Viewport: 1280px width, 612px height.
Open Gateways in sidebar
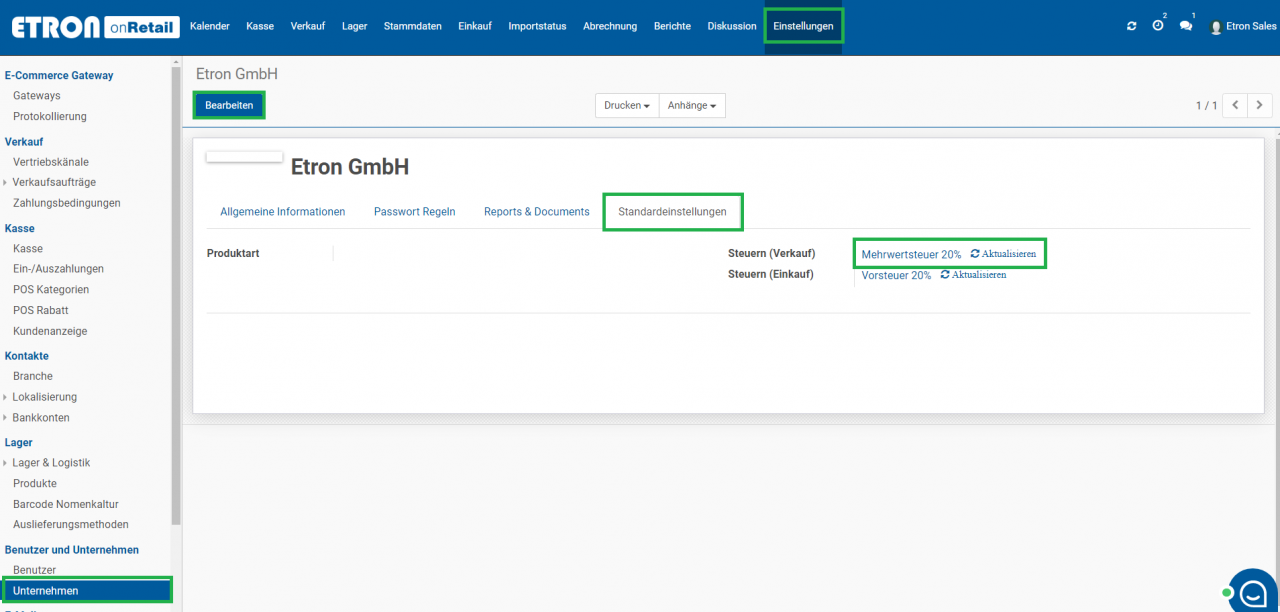(37, 96)
